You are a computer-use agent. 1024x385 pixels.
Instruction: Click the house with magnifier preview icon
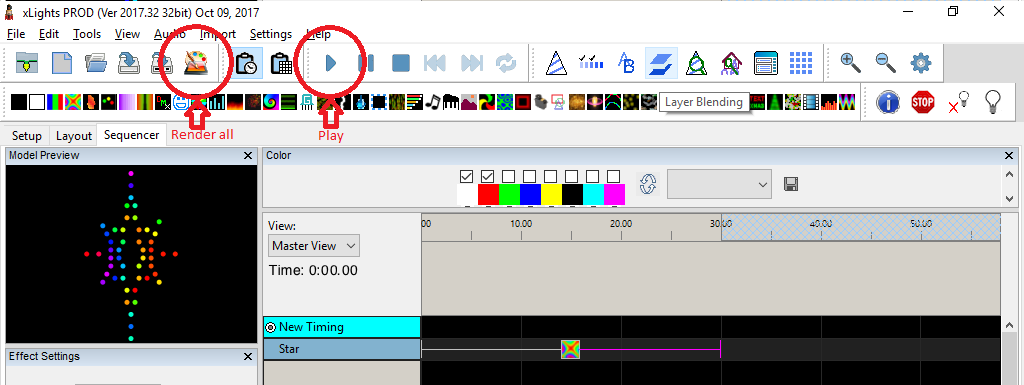(x=731, y=63)
